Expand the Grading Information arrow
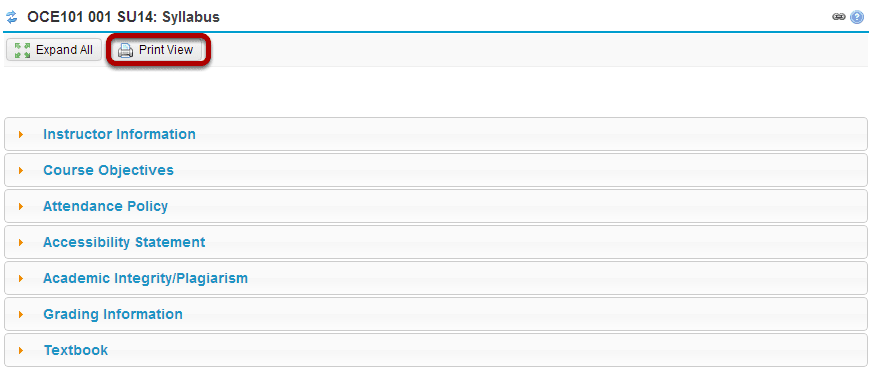This screenshot has height=379, width=879. 21,315
